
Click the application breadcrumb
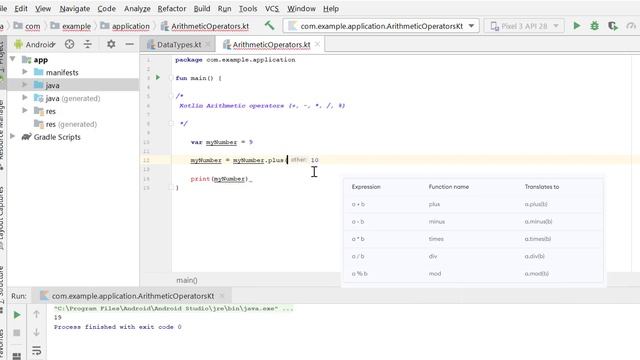[131, 26]
